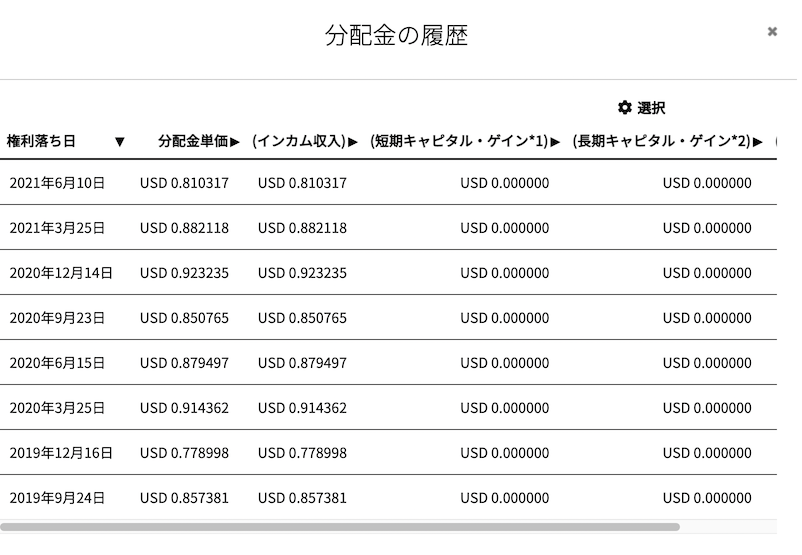802x555 pixels.
Task: Click the 2019年9月24日 date cell
Action: (x=57, y=498)
